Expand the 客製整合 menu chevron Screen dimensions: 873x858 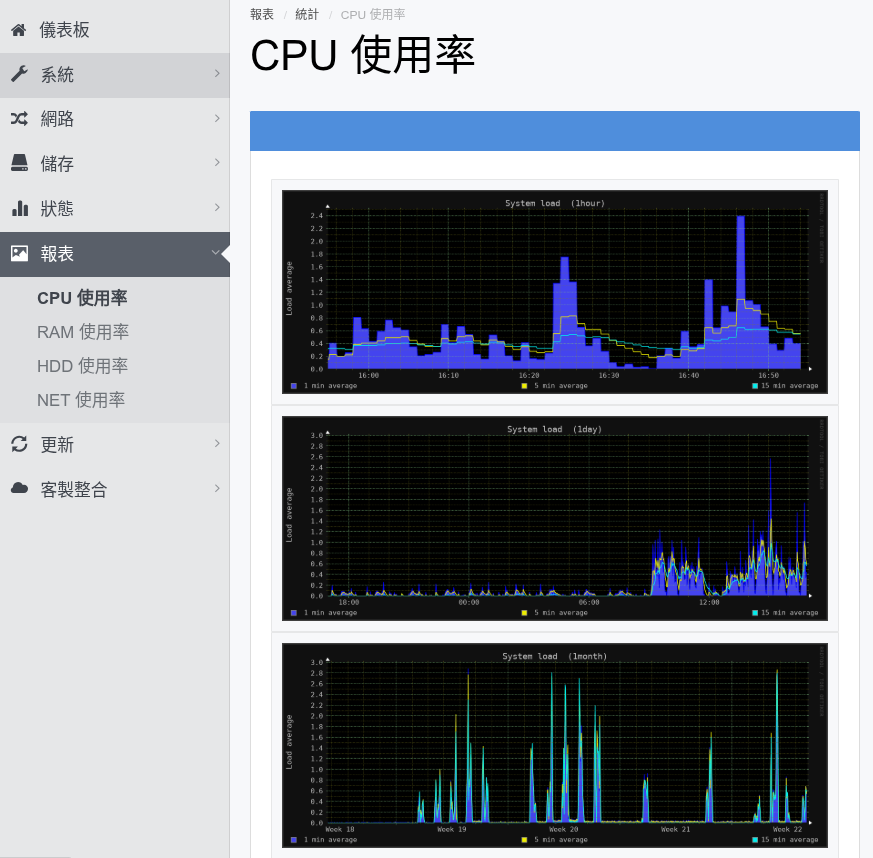coord(217,488)
